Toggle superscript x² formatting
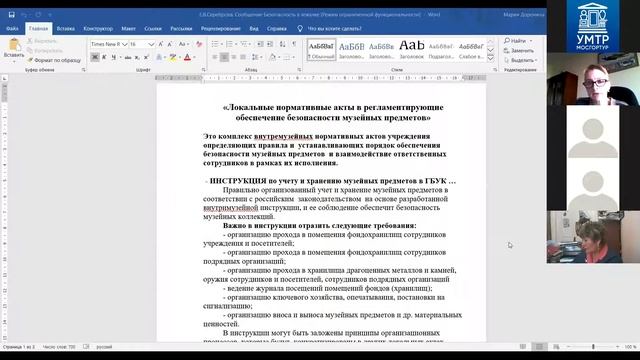 click(146, 58)
